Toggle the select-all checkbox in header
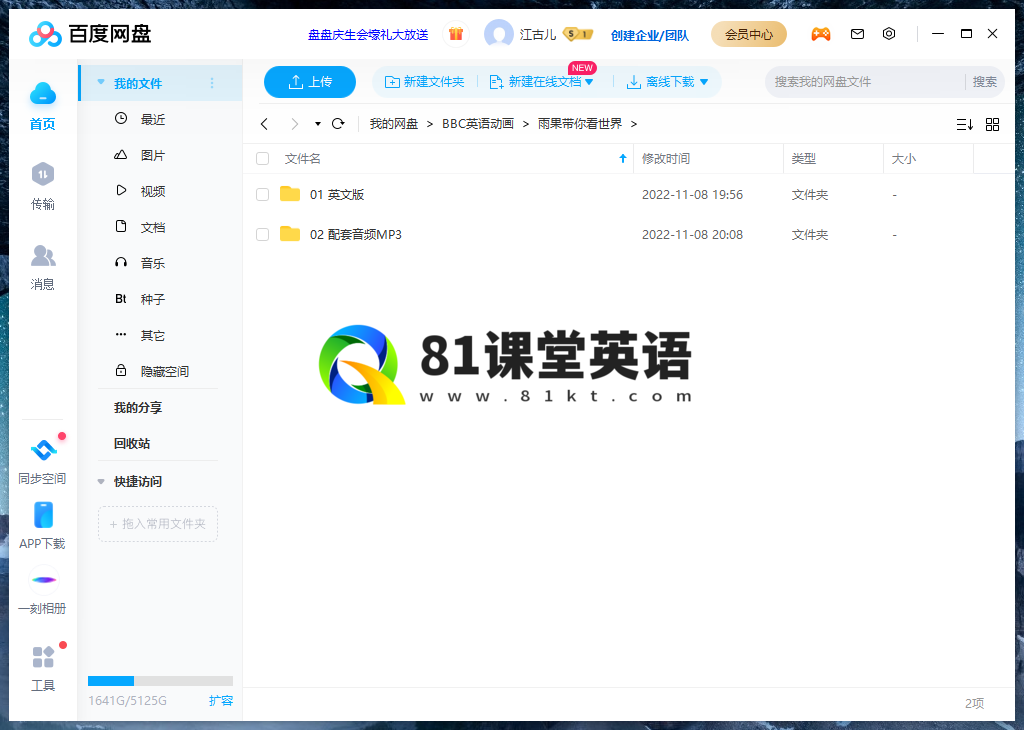This screenshot has width=1024, height=730. pos(263,159)
